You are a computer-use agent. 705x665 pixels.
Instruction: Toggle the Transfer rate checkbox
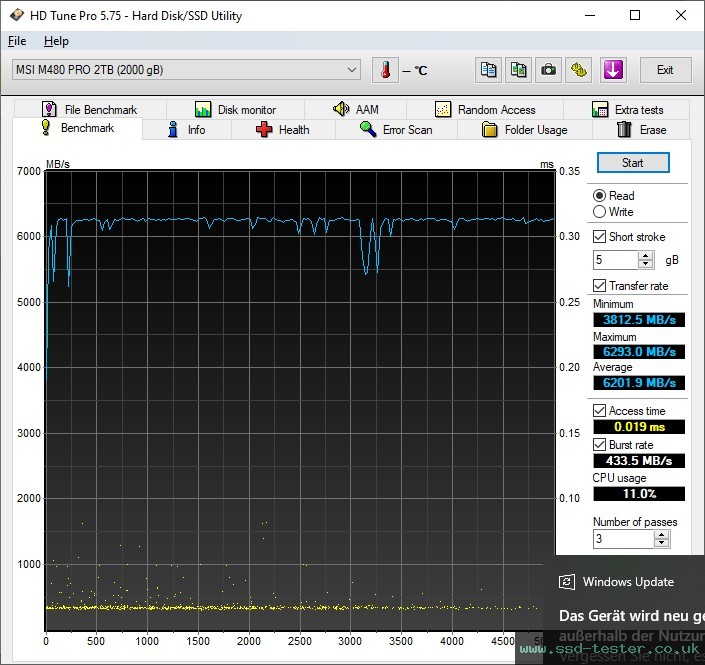599,286
